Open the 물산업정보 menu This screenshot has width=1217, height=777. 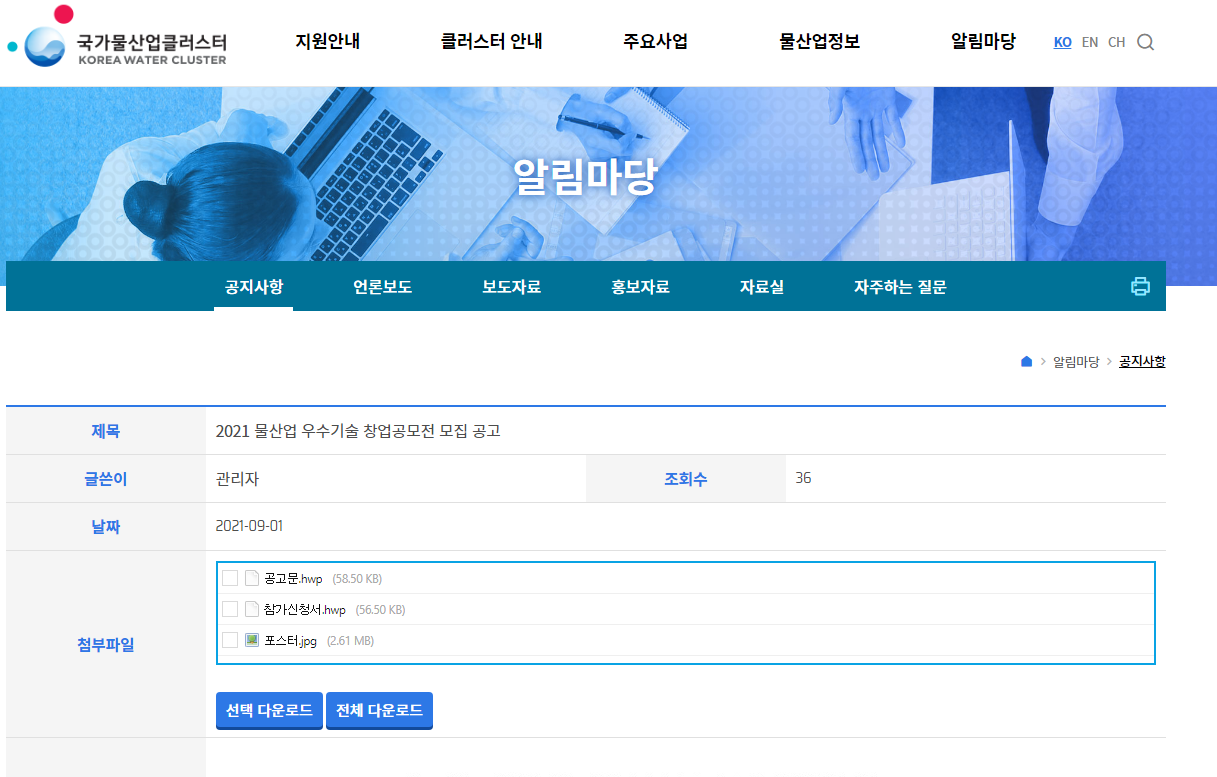819,42
